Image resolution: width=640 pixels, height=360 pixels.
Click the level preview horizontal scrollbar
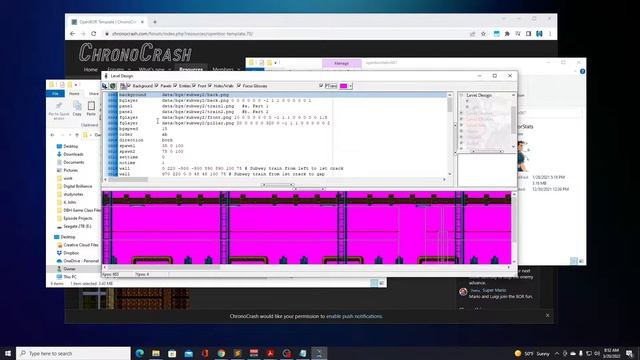[x=305, y=267]
